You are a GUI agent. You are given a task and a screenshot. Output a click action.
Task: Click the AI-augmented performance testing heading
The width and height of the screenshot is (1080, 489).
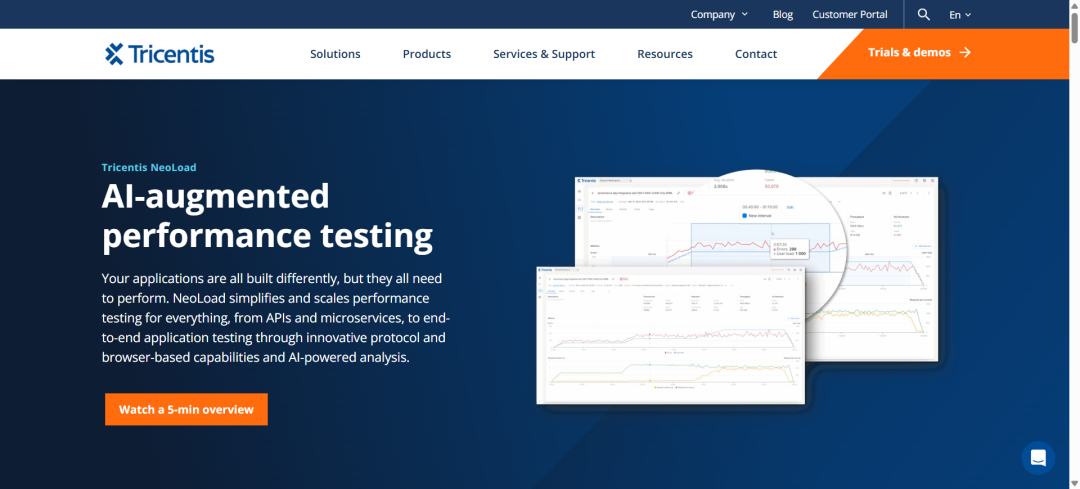point(267,216)
